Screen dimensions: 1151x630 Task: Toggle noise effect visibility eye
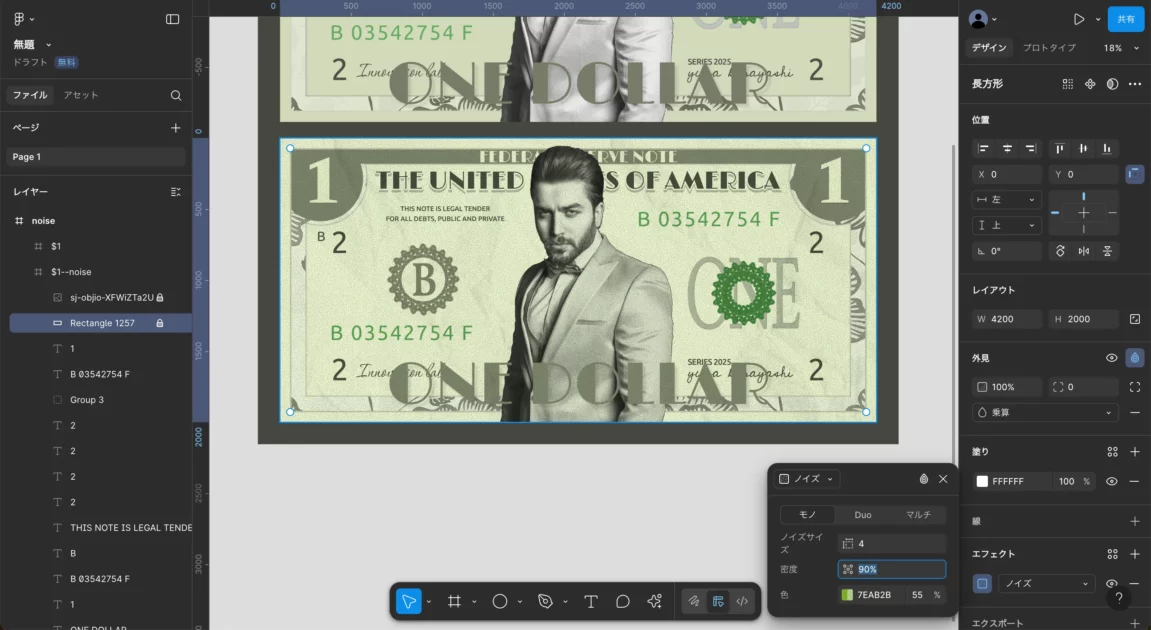[1112, 583]
